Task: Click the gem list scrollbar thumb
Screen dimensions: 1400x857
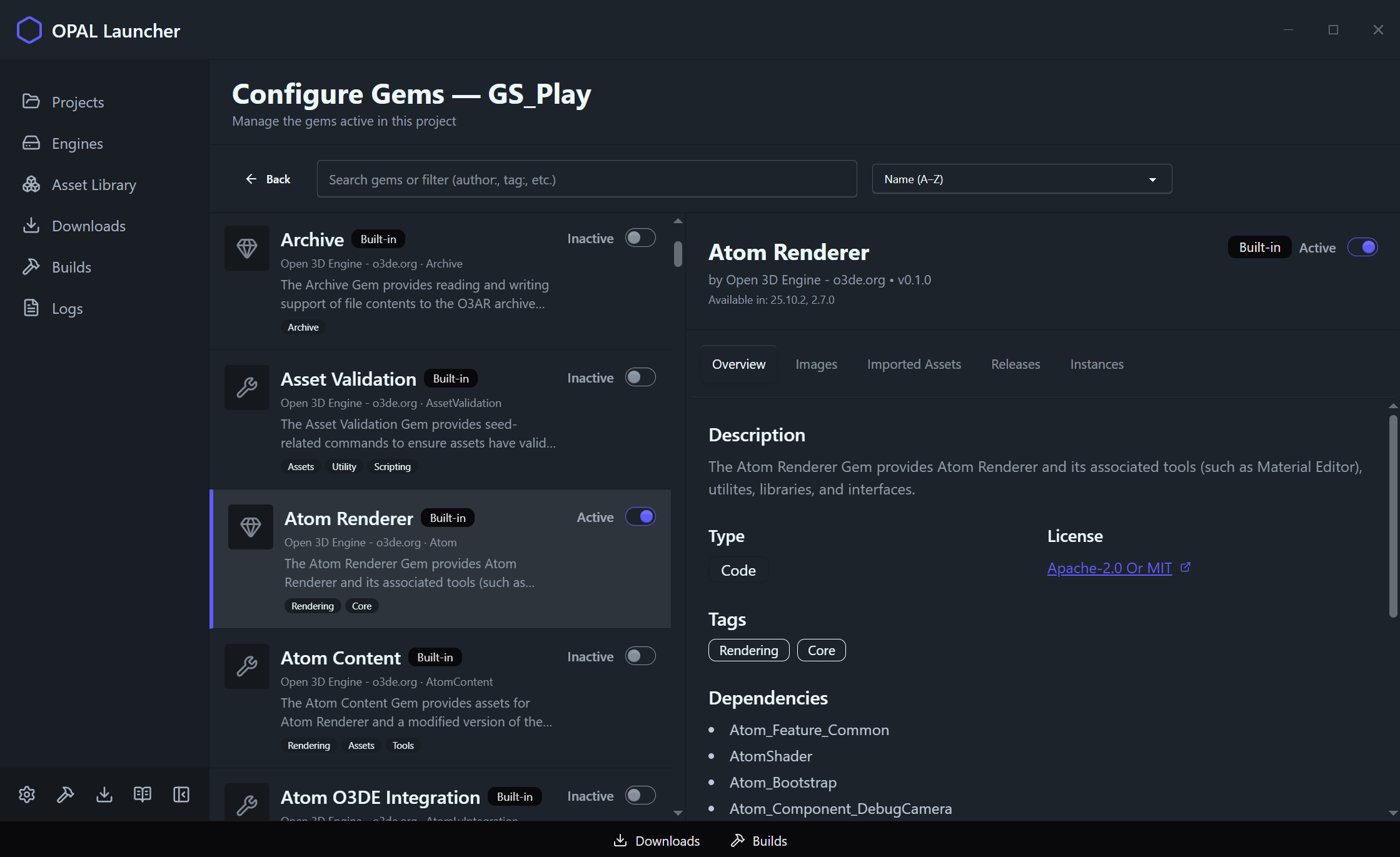Action: click(678, 254)
